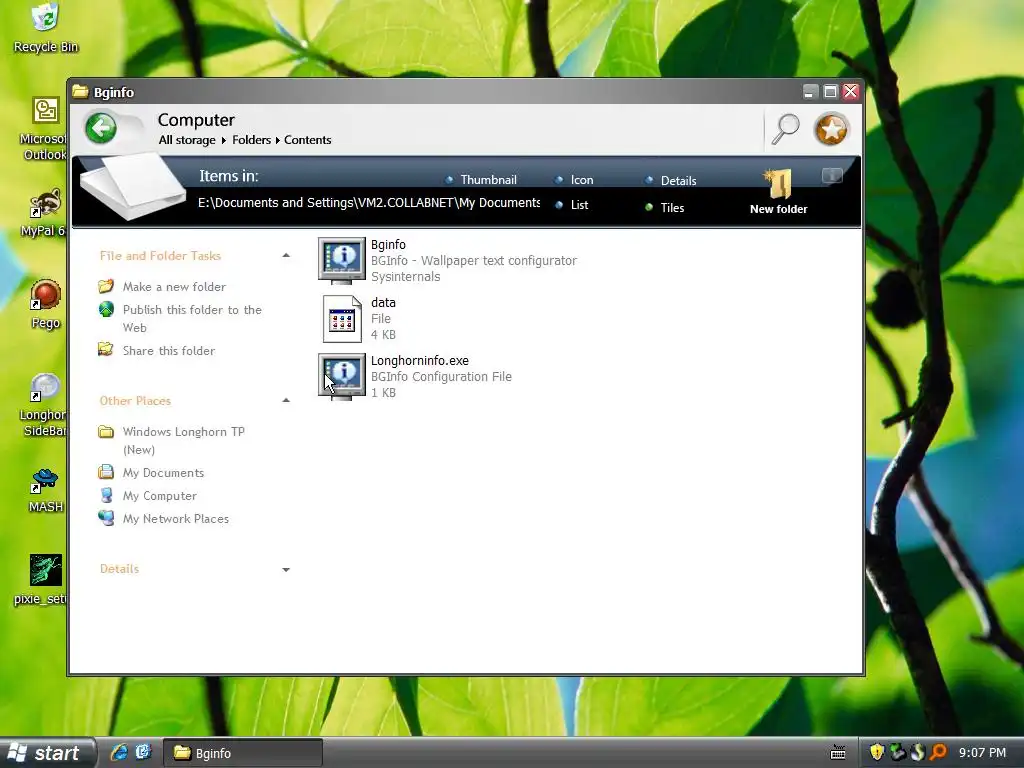Click the Publish to Web globe icon
Image resolution: width=1024 pixels, height=768 pixels.
[x=106, y=310]
